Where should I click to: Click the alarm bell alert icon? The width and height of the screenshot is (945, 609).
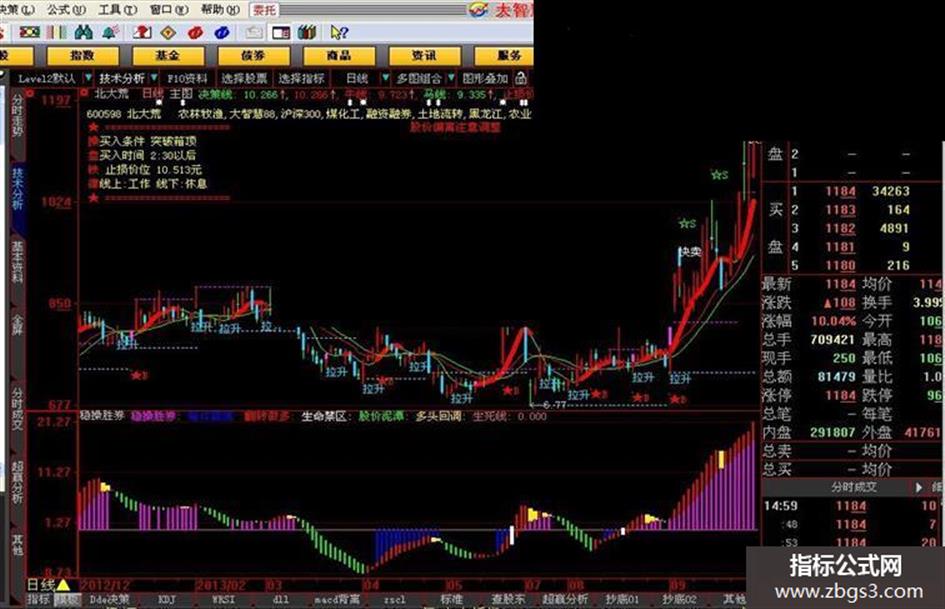click(110, 32)
